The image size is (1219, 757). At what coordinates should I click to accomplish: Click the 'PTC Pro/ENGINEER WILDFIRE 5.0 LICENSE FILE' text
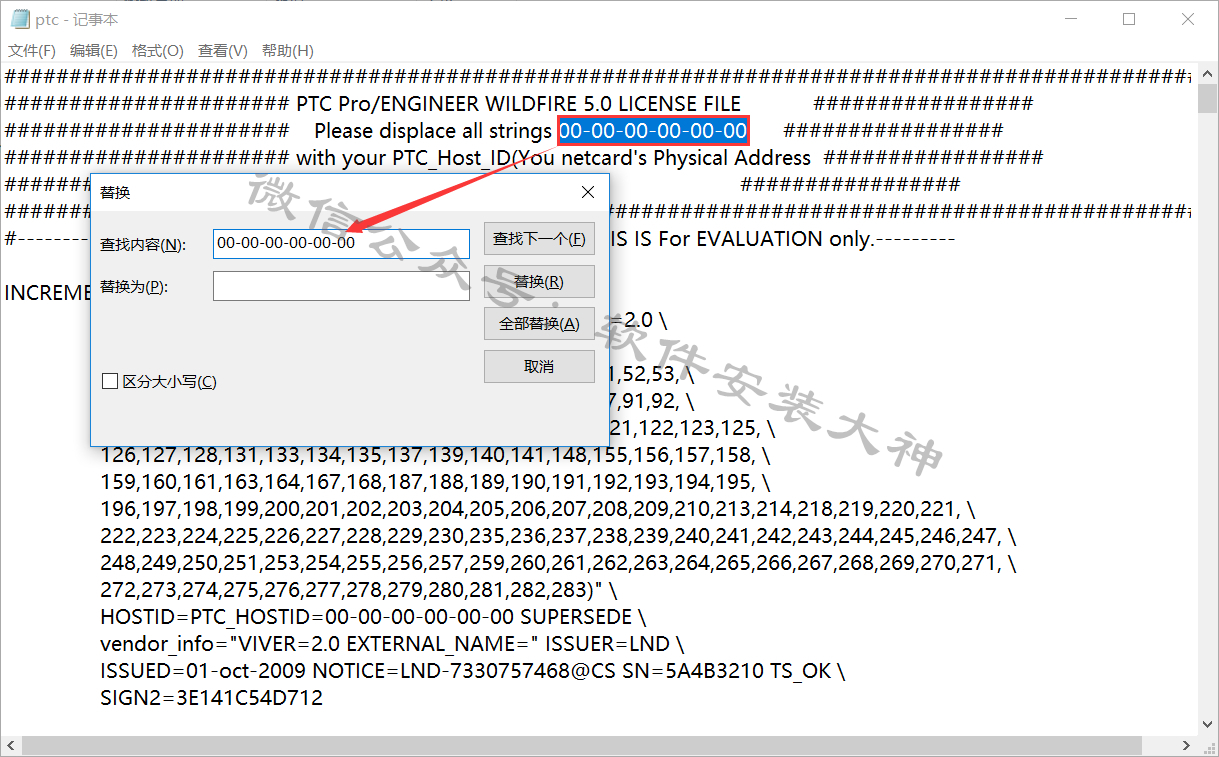click(x=519, y=104)
